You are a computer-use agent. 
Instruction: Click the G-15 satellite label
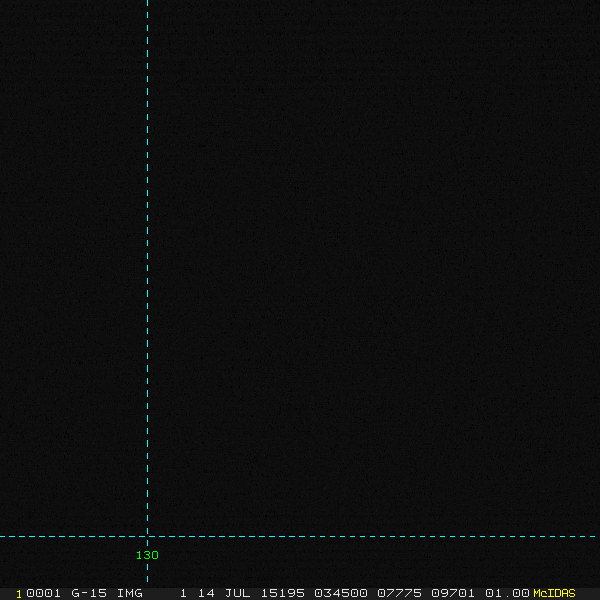tap(89, 593)
